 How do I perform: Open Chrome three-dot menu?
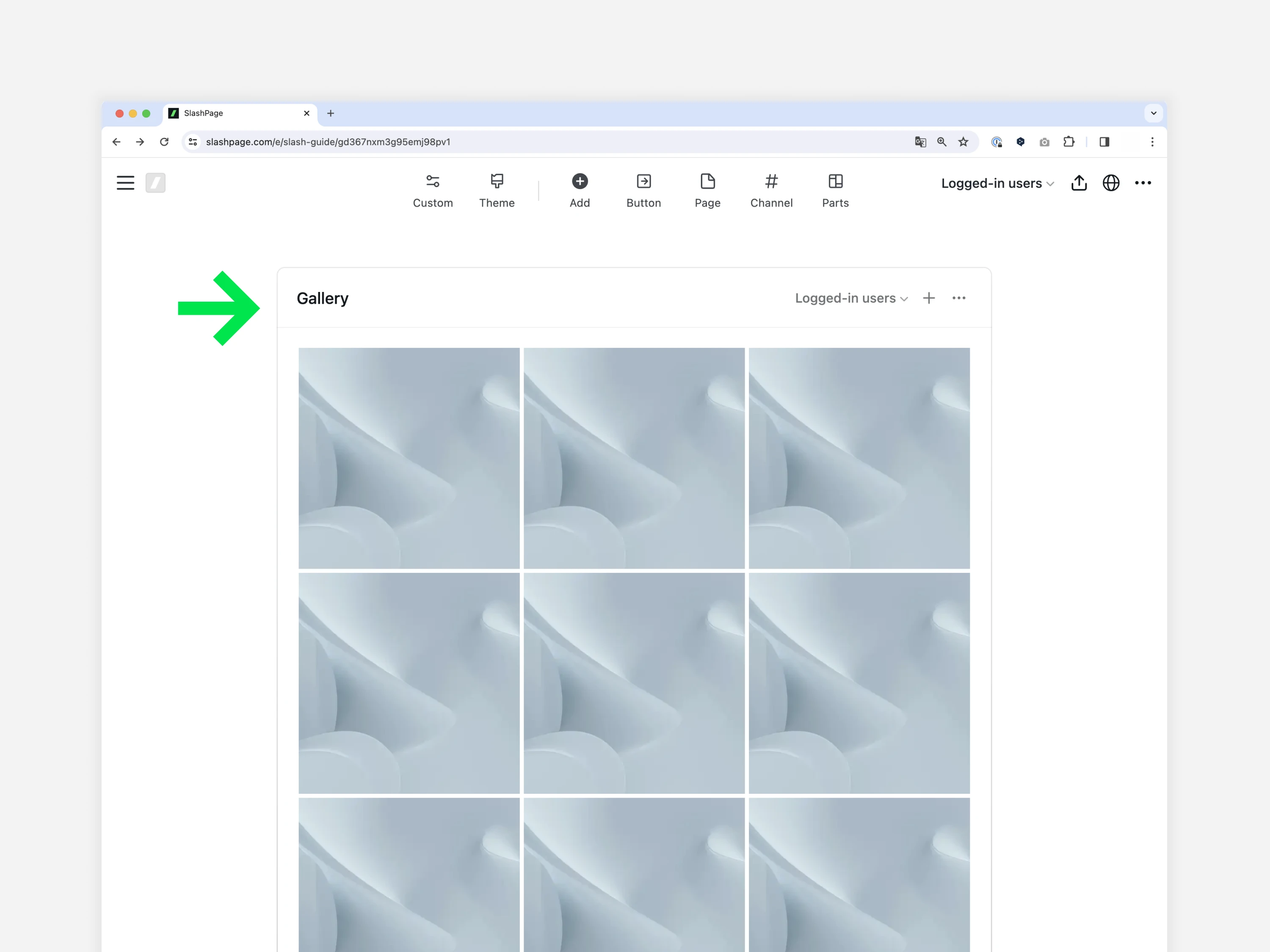point(1152,142)
